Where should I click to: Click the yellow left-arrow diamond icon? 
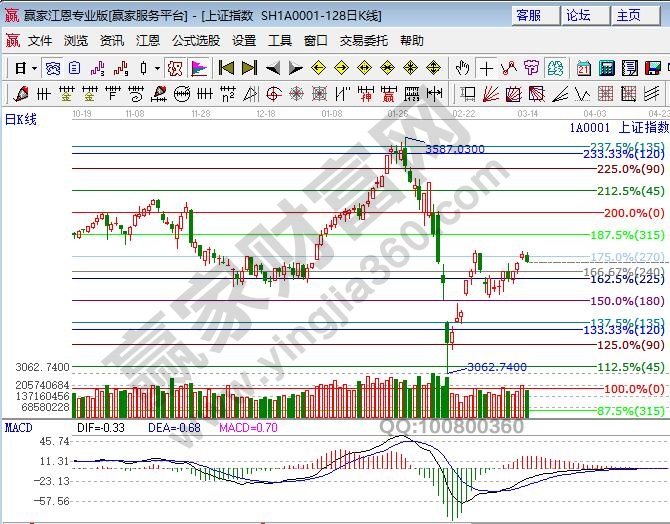(x=318, y=68)
